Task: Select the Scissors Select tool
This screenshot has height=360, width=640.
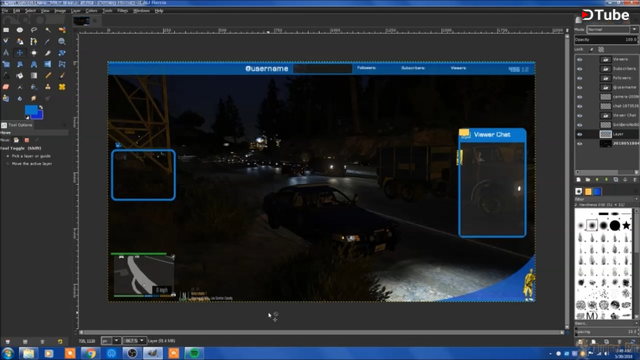Action: [x=6, y=41]
